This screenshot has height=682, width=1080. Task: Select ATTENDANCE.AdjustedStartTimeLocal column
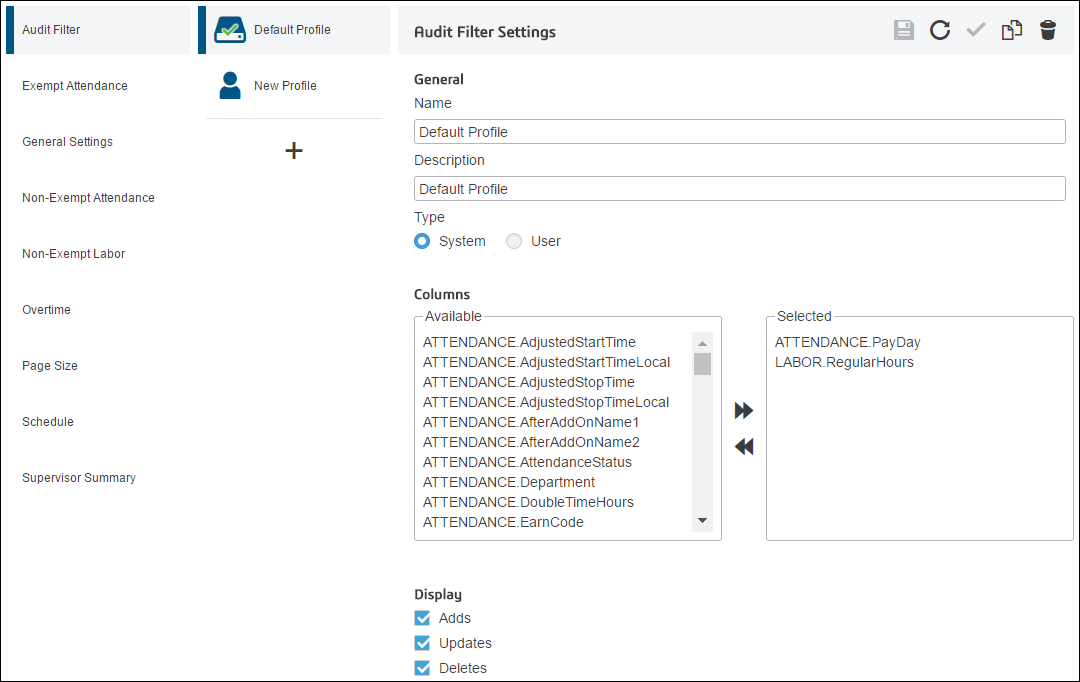click(546, 362)
